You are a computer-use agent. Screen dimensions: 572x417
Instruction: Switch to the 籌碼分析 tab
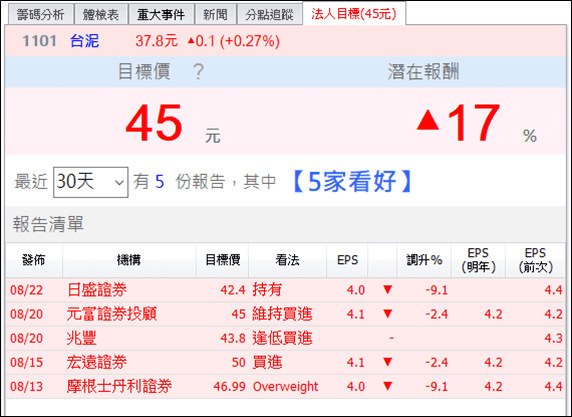click(40, 15)
